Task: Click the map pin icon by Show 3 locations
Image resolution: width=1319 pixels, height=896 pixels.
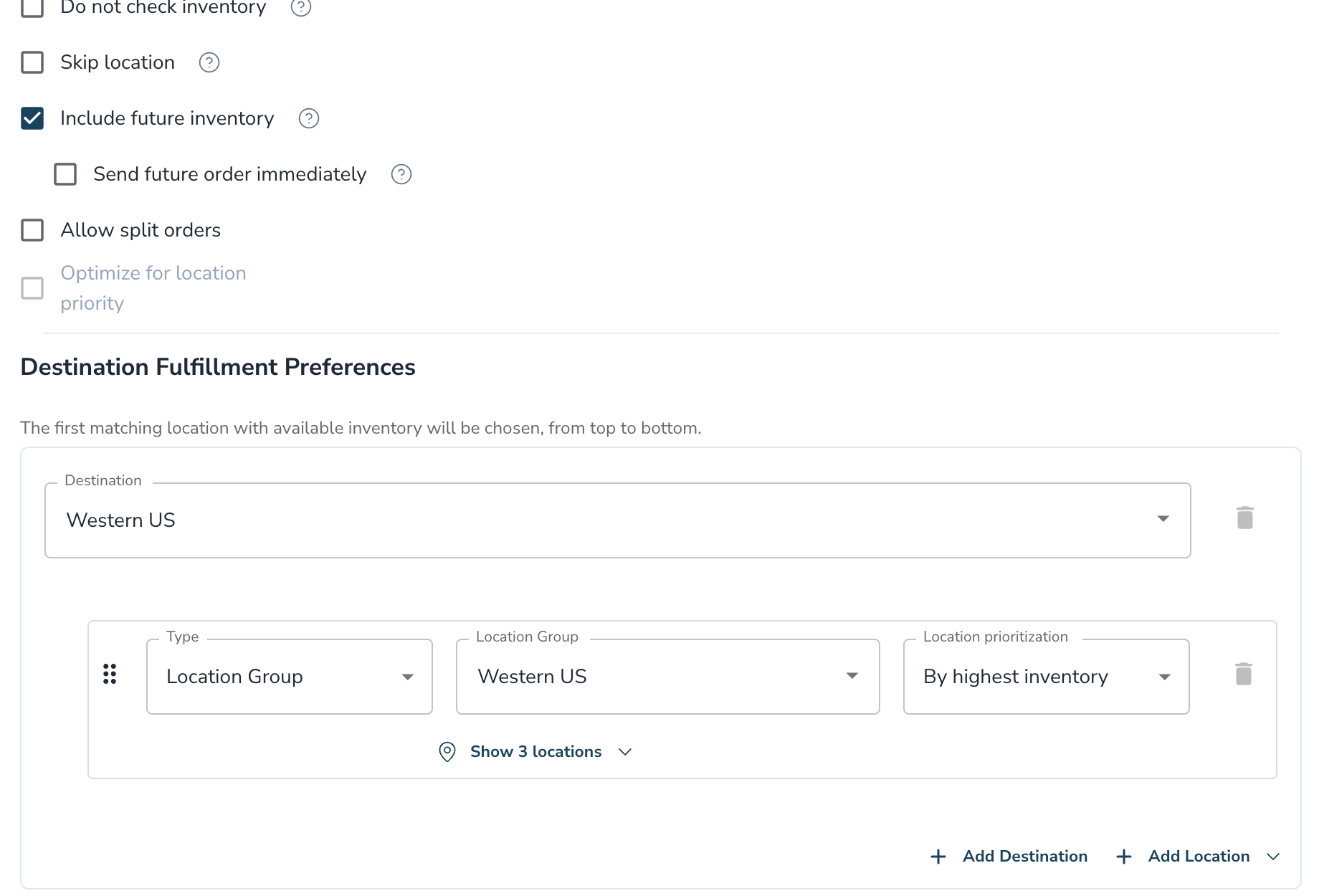Action: [x=448, y=752]
